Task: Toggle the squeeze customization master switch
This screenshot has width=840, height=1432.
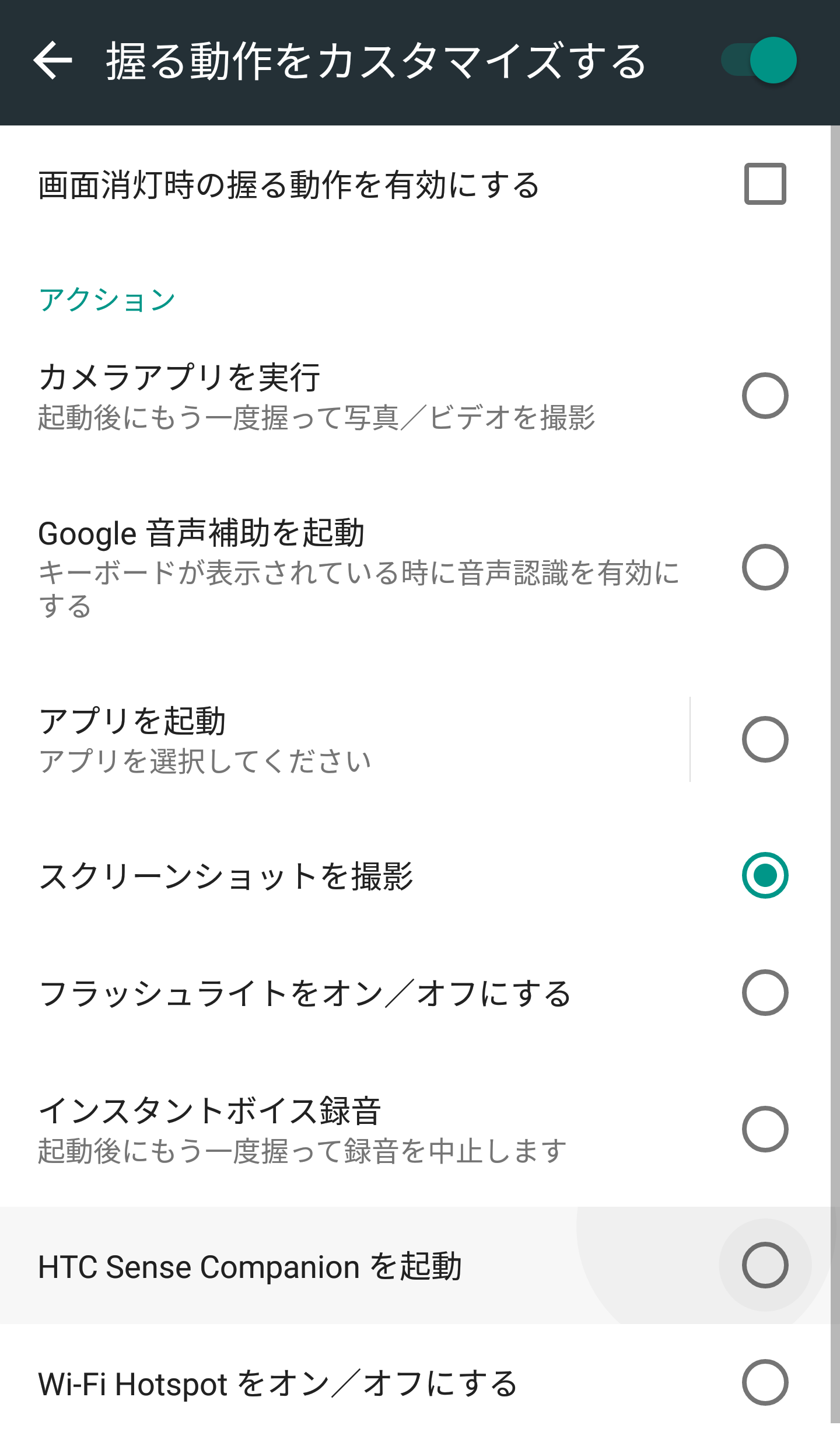Action: click(x=759, y=60)
